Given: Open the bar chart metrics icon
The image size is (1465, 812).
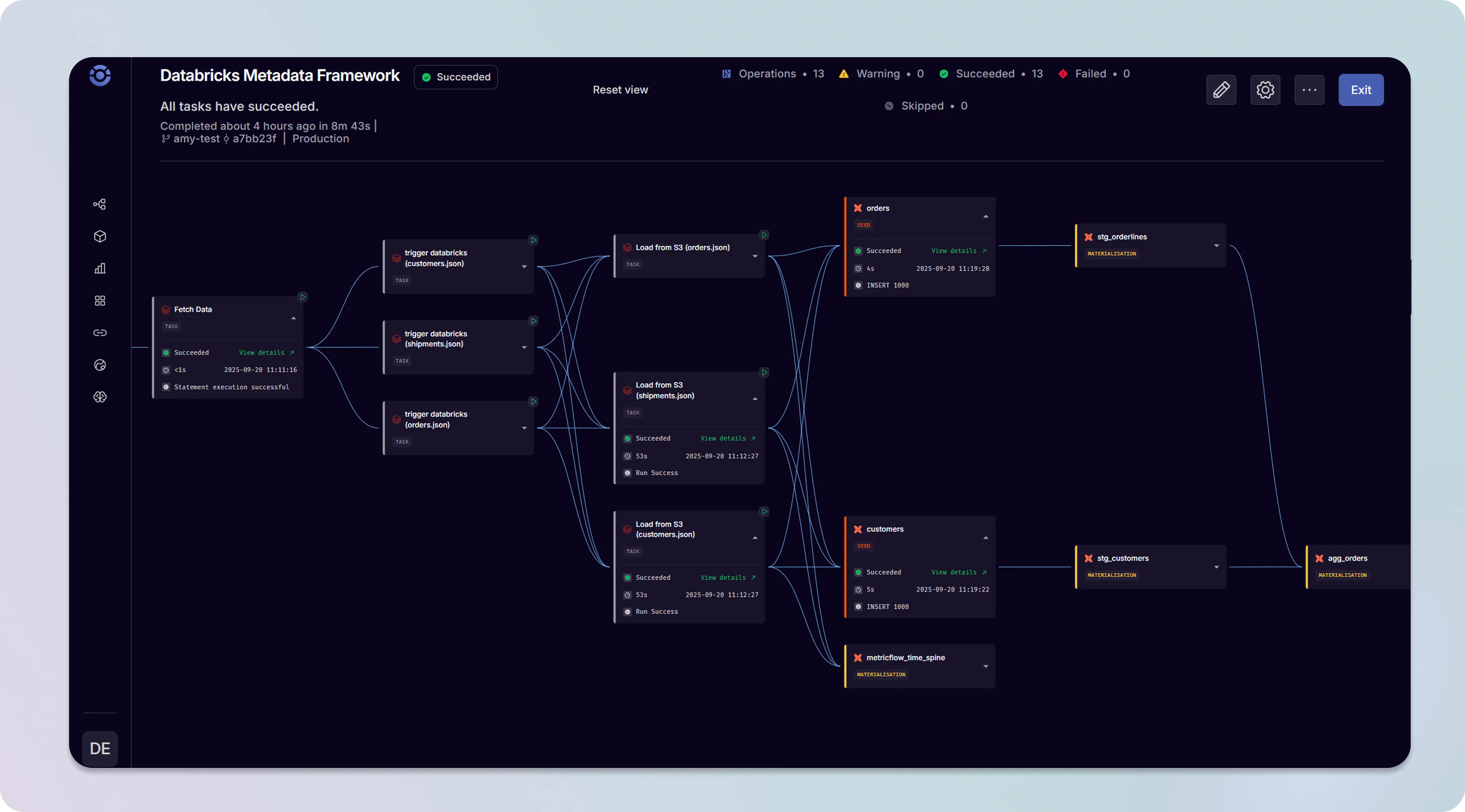Looking at the screenshot, I should [100, 268].
